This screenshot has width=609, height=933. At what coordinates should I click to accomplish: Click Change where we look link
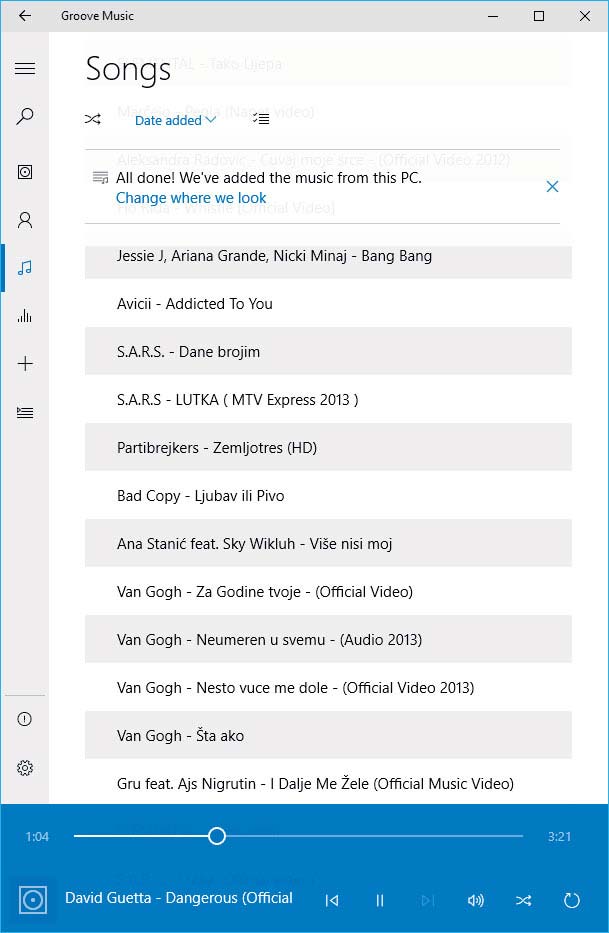click(x=191, y=198)
